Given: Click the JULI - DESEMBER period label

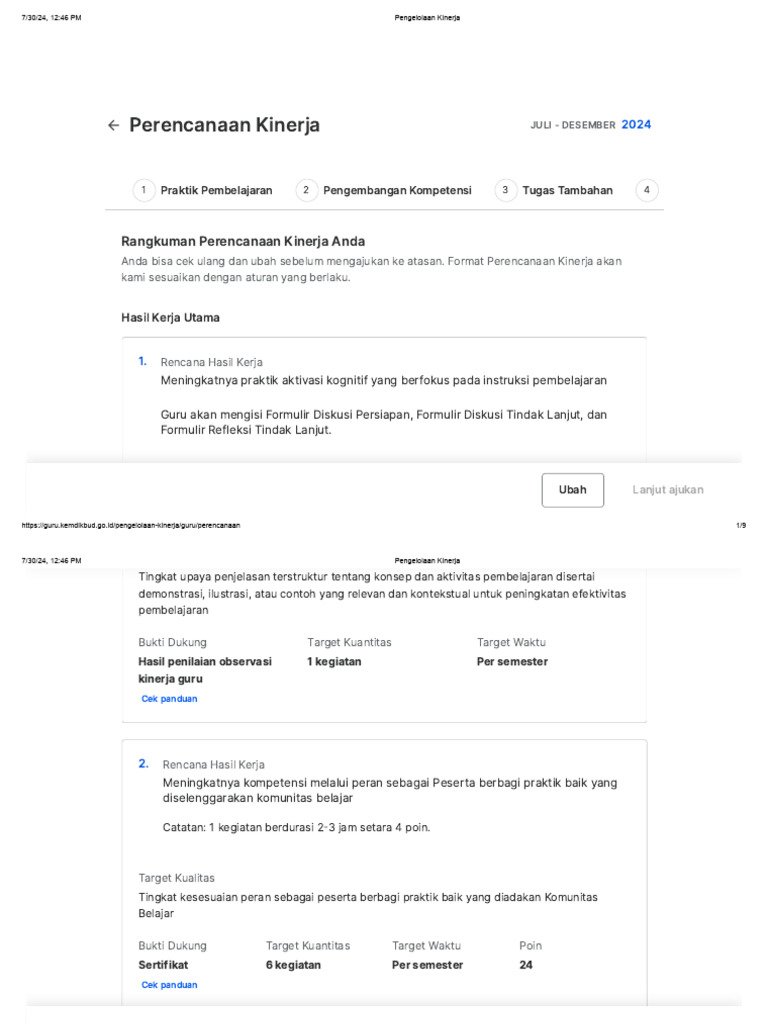Looking at the screenshot, I should 573,125.
